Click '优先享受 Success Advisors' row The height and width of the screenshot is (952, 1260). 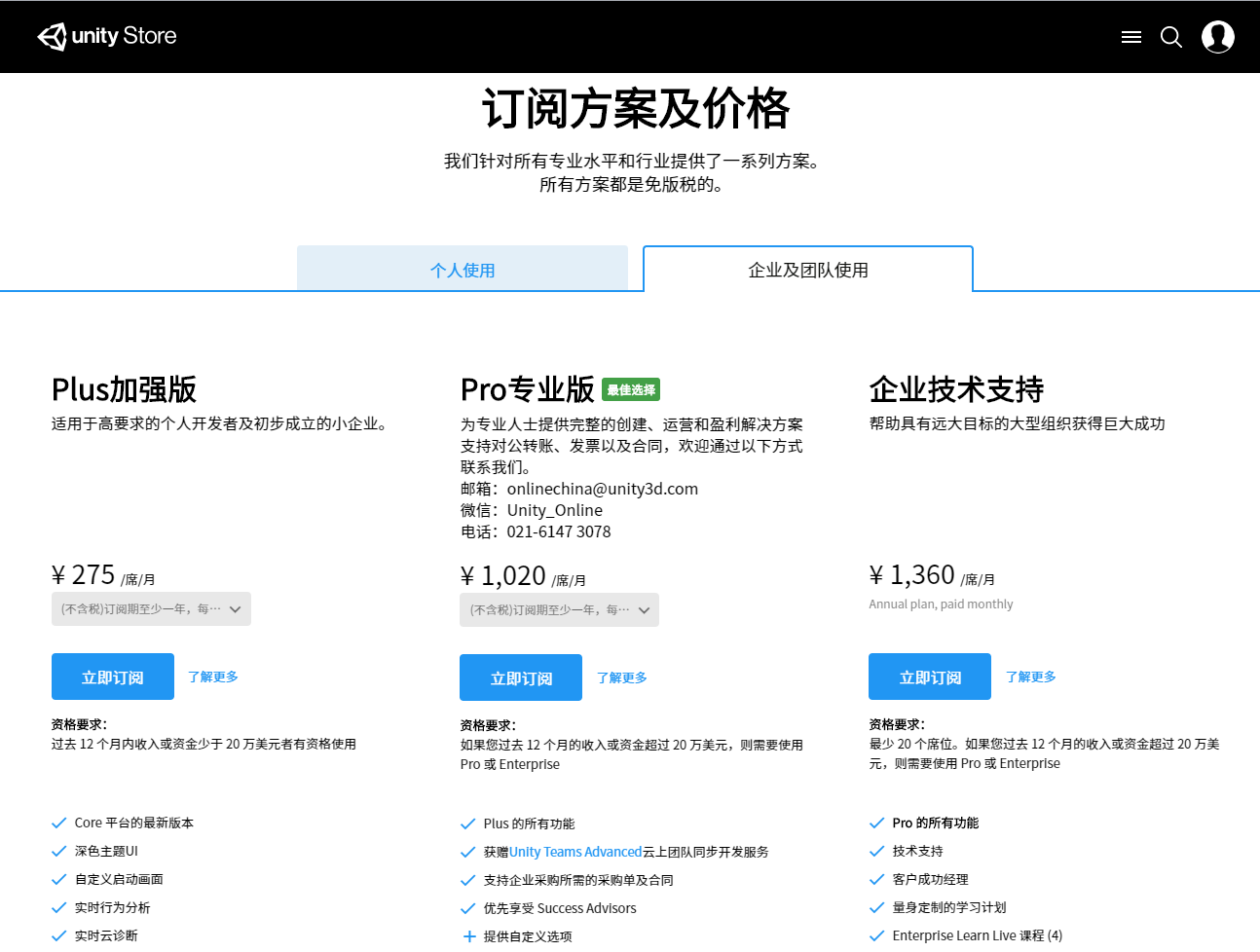point(548,909)
